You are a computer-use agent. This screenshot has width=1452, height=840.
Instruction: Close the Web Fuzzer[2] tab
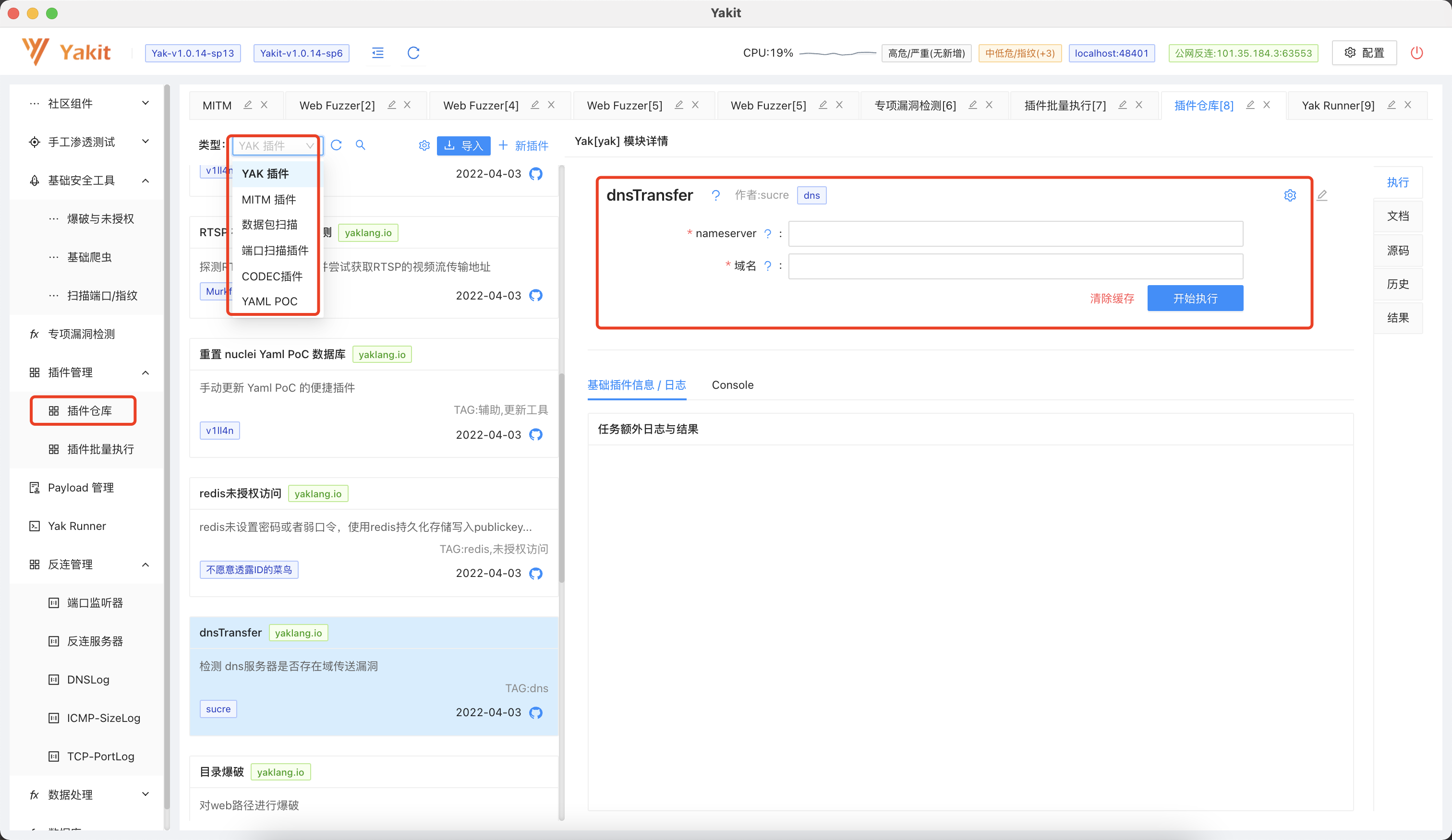[x=407, y=105]
